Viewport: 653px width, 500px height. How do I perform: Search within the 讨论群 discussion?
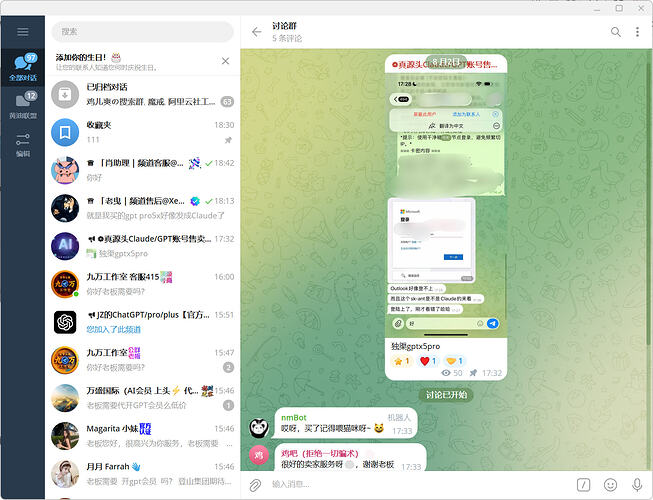pyautogui.click(x=616, y=32)
